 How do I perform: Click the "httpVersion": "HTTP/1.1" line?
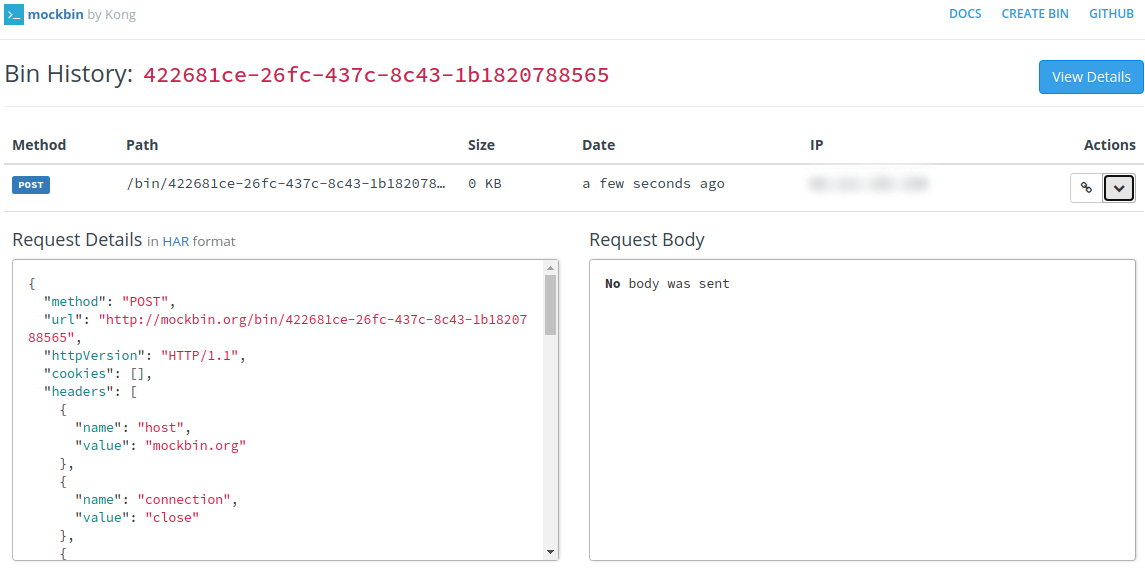point(145,355)
